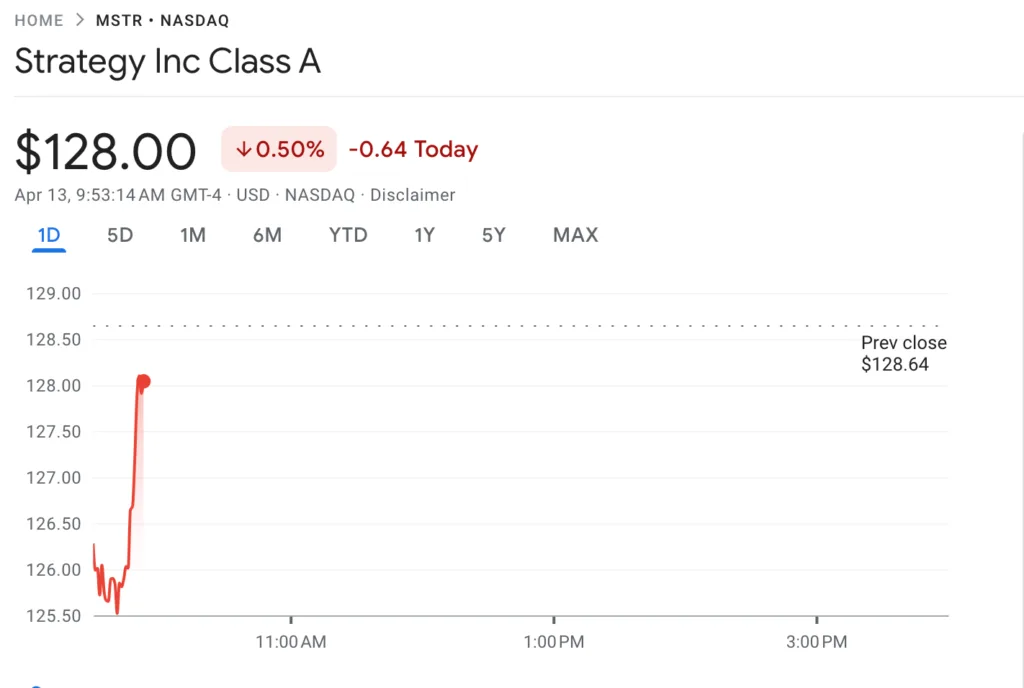Click the MSTR • NASDAQ breadcrumb
Screen dimensions: 1024x688
coord(161,19)
